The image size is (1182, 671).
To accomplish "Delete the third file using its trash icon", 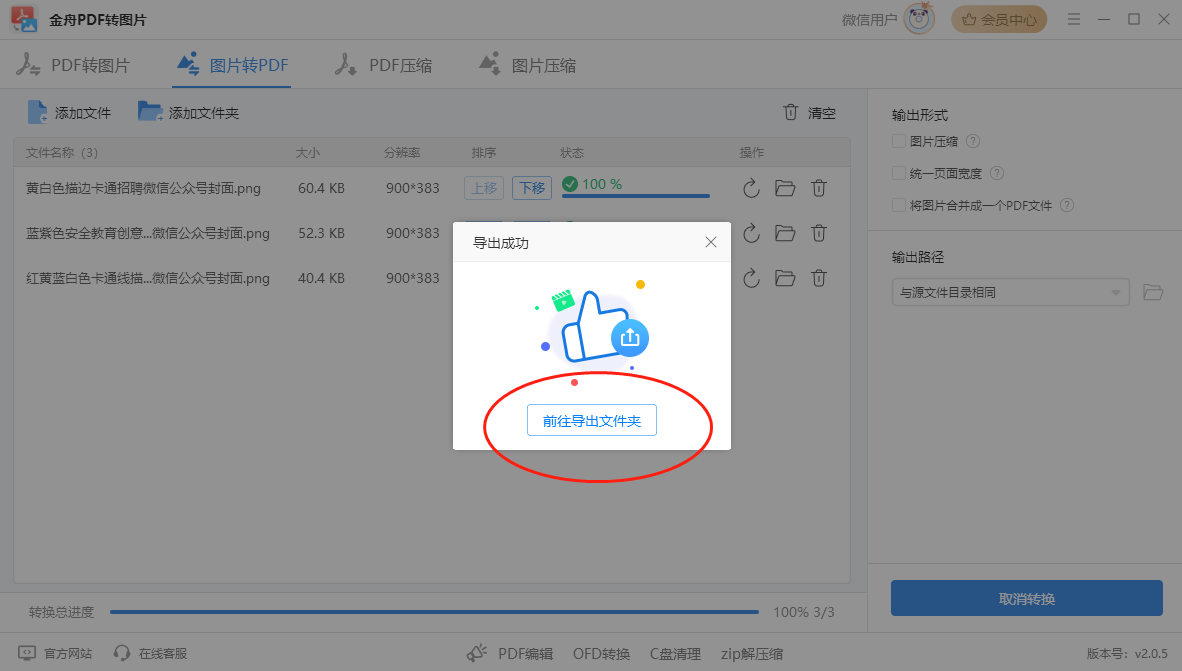I will (818, 278).
